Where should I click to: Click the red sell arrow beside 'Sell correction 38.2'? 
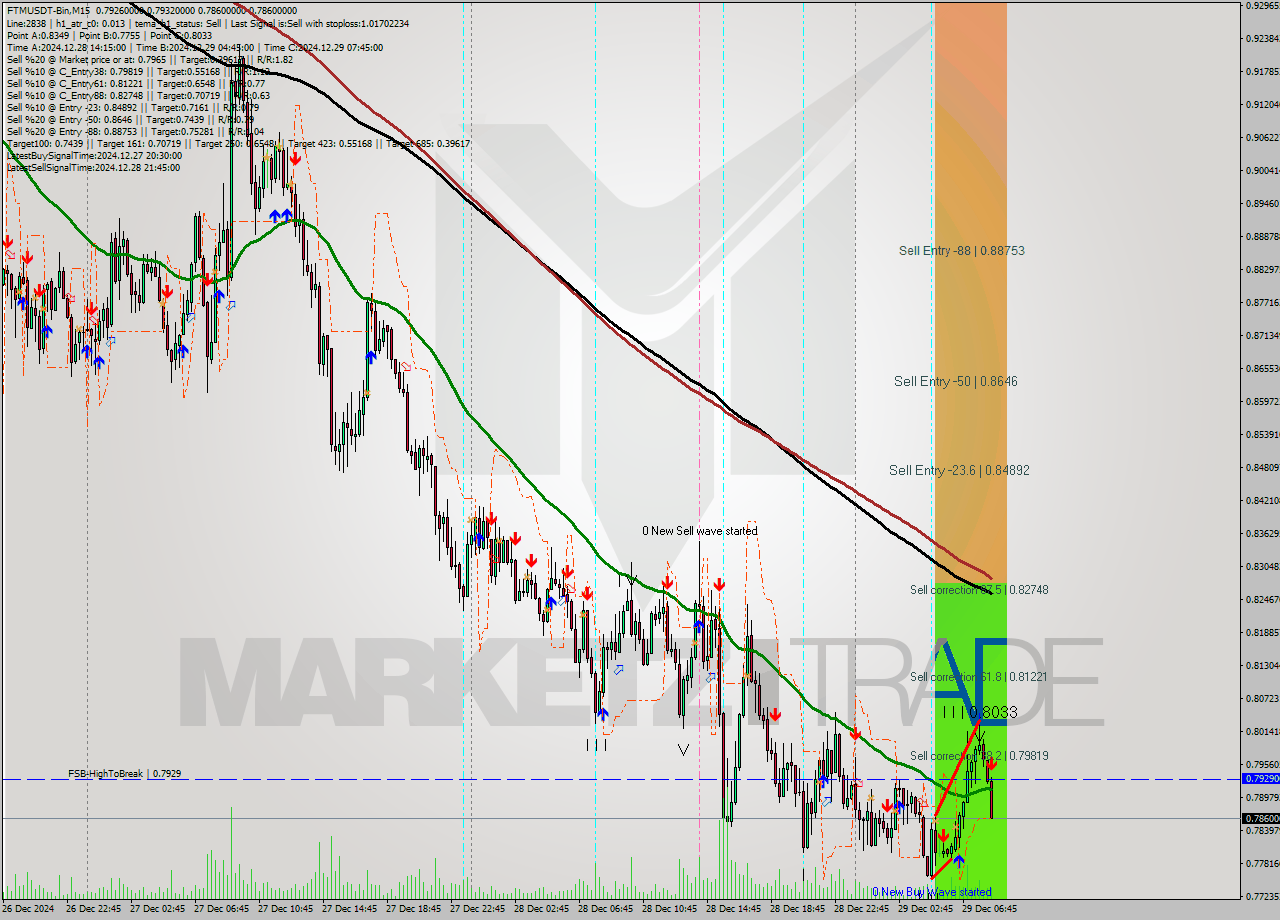point(991,764)
